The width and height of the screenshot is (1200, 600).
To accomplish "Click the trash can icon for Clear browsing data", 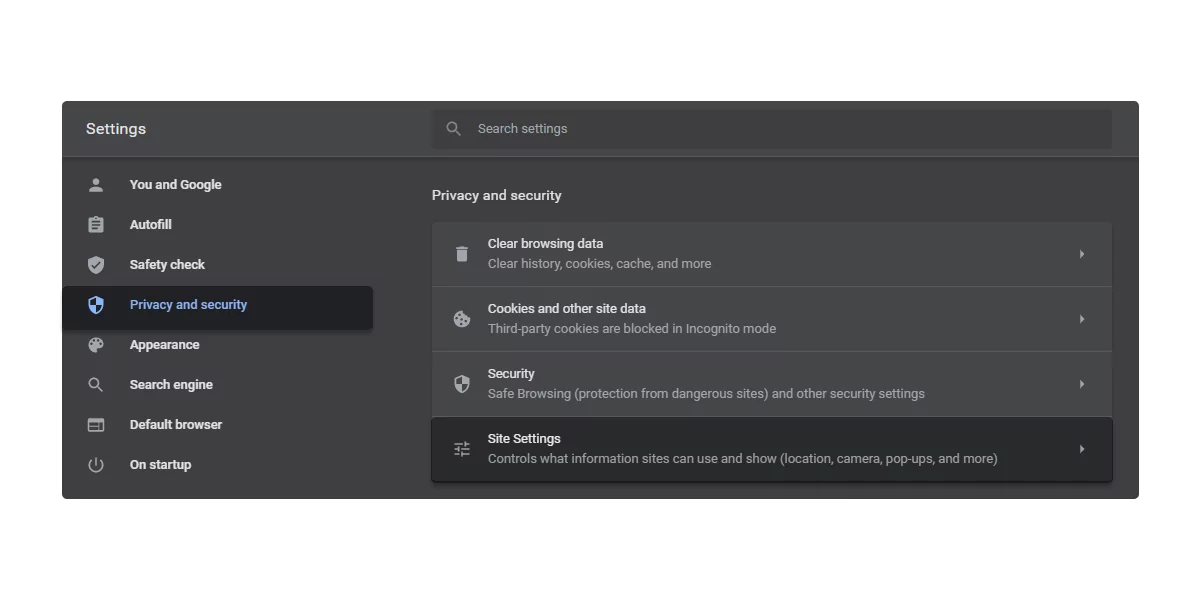I will click(462, 254).
